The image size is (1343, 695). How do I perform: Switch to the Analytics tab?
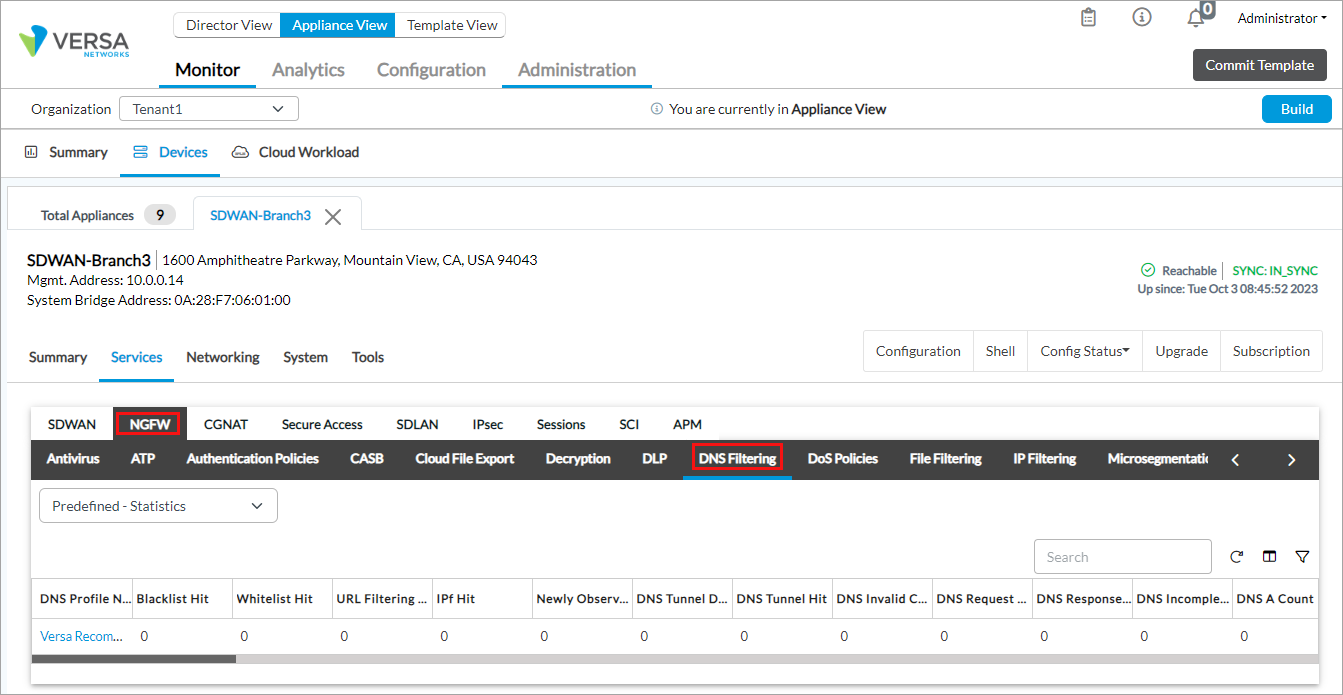click(x=308, y=70)
